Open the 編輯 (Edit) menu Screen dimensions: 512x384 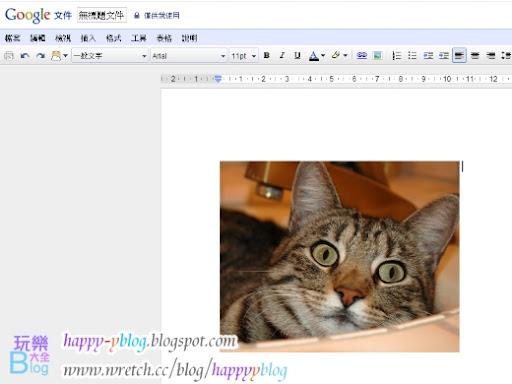click(x=38, y=38)
